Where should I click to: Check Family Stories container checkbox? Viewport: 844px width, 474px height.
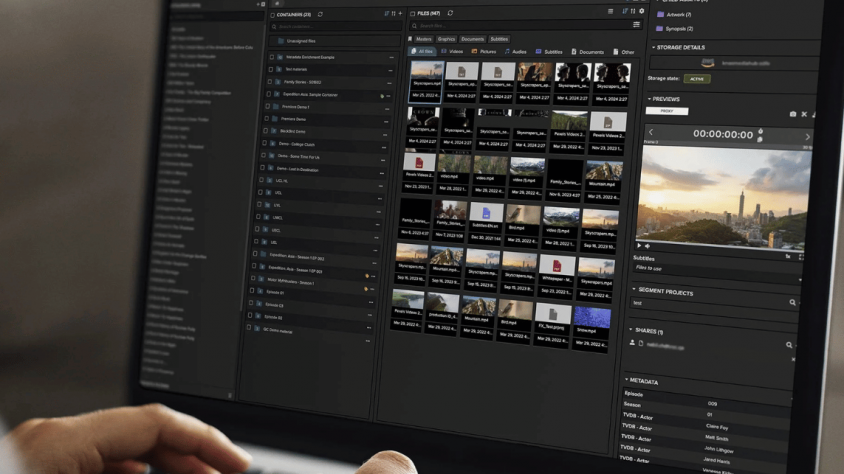click(x=270, y=82)
